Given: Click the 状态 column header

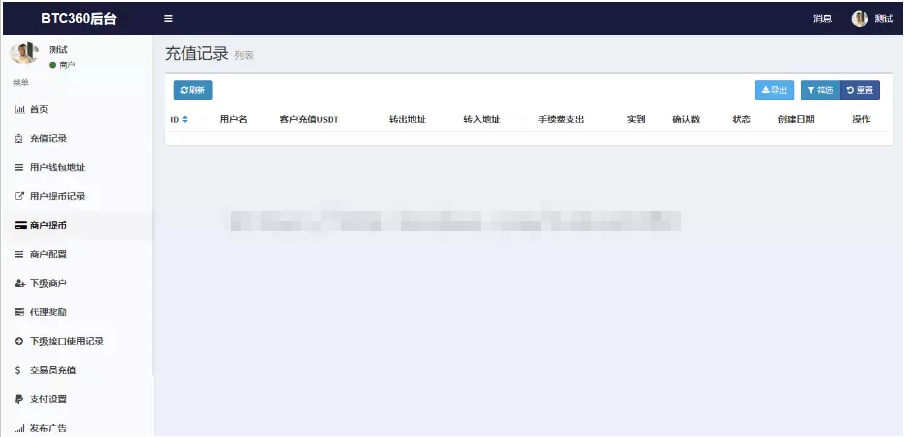Looking at the screenshot, I should click(x=741, y=120).
